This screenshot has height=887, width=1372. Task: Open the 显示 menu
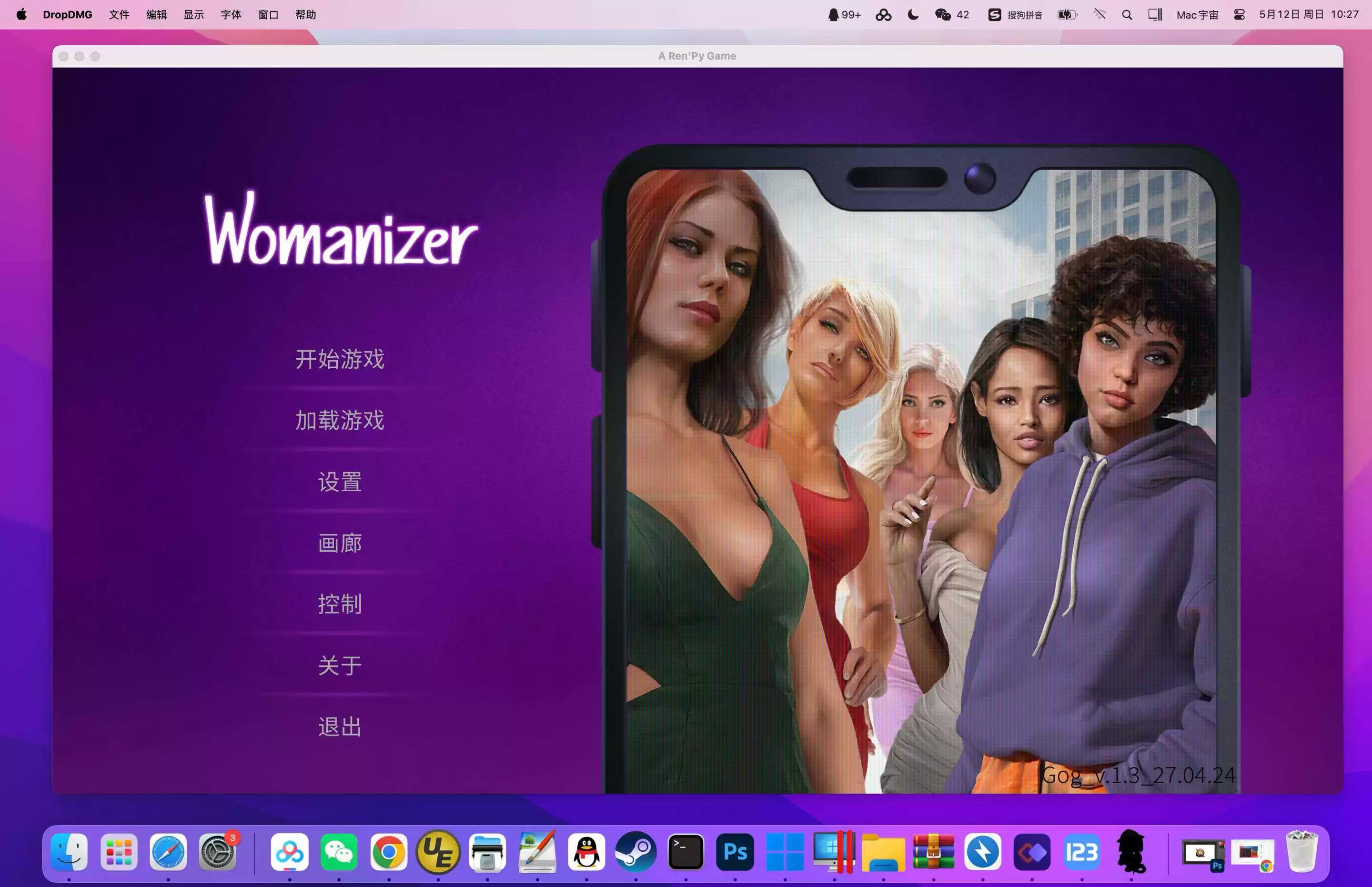(x=193, y=14)
